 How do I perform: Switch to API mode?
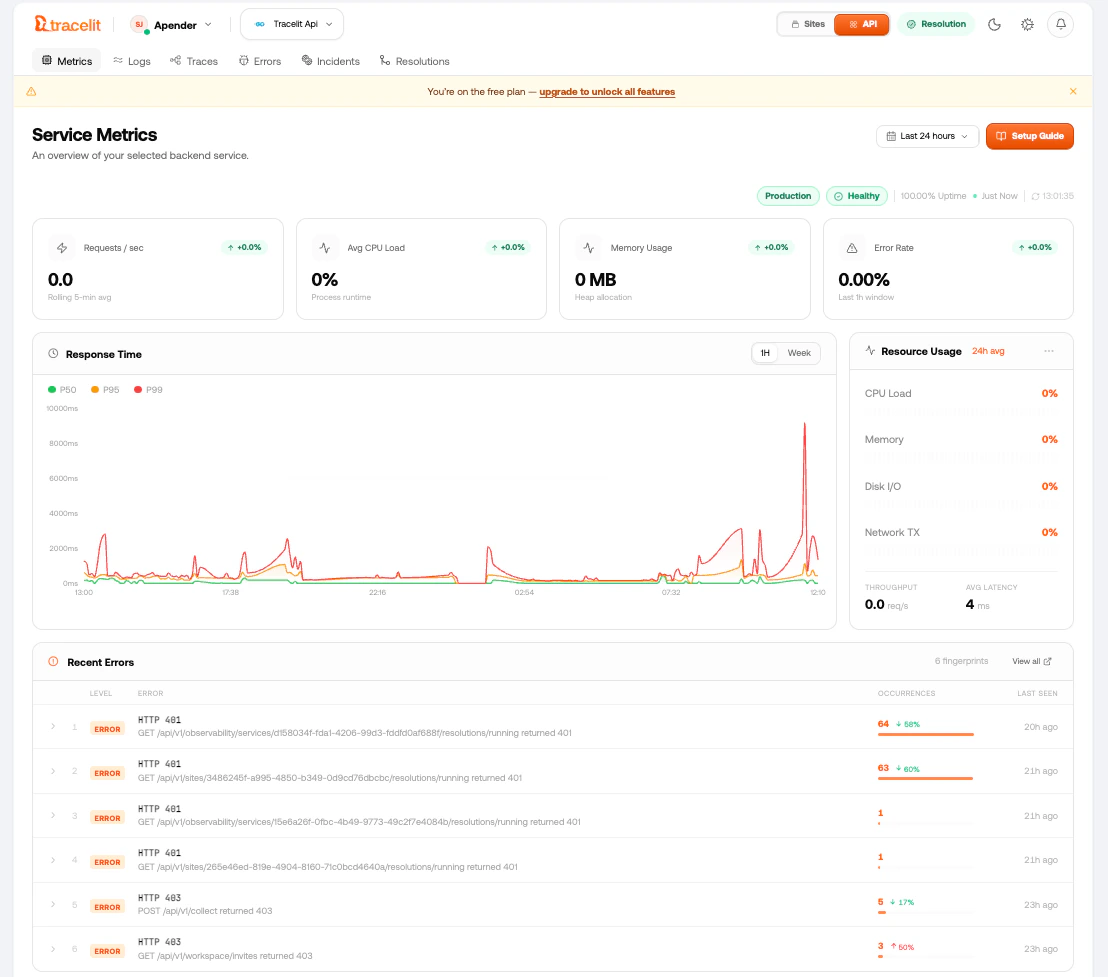[x=861, y=24]
